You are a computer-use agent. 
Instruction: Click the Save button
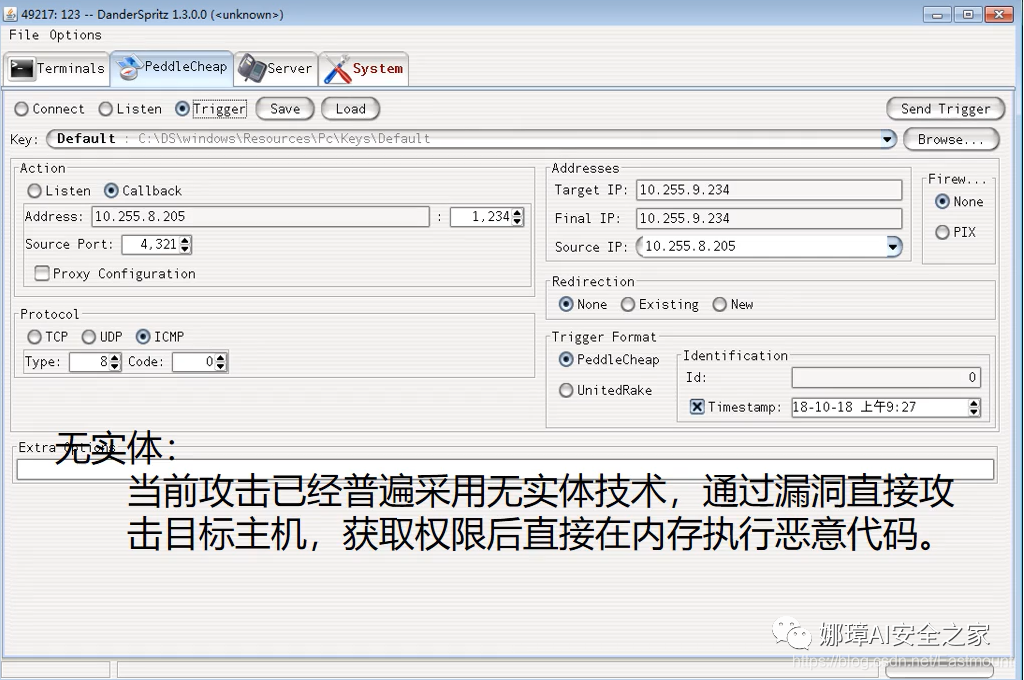pos(285,109)
